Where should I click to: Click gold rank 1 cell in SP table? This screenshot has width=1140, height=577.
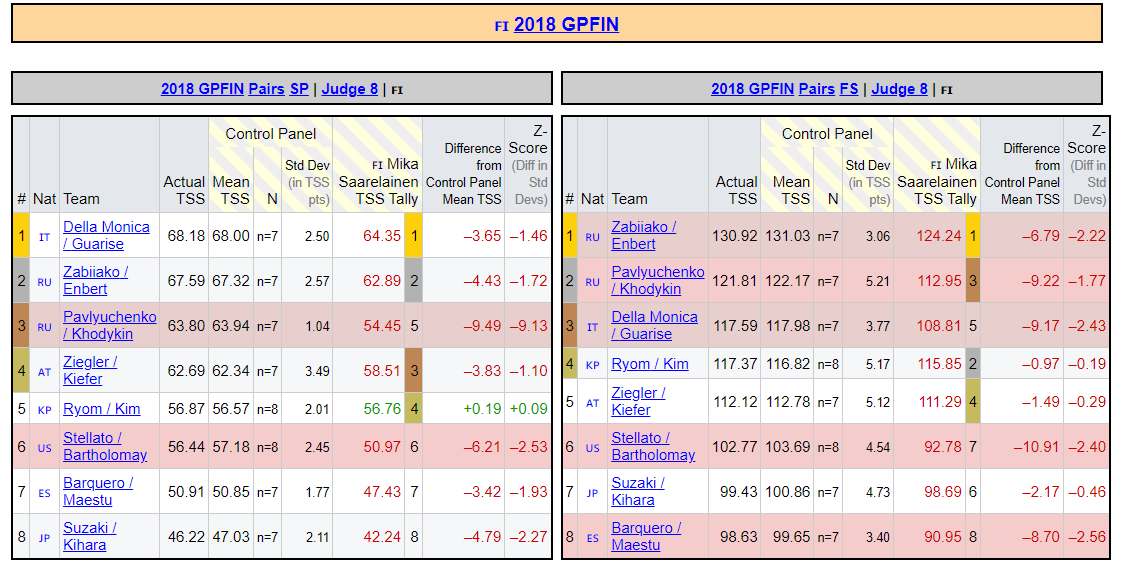click(20, 236)
